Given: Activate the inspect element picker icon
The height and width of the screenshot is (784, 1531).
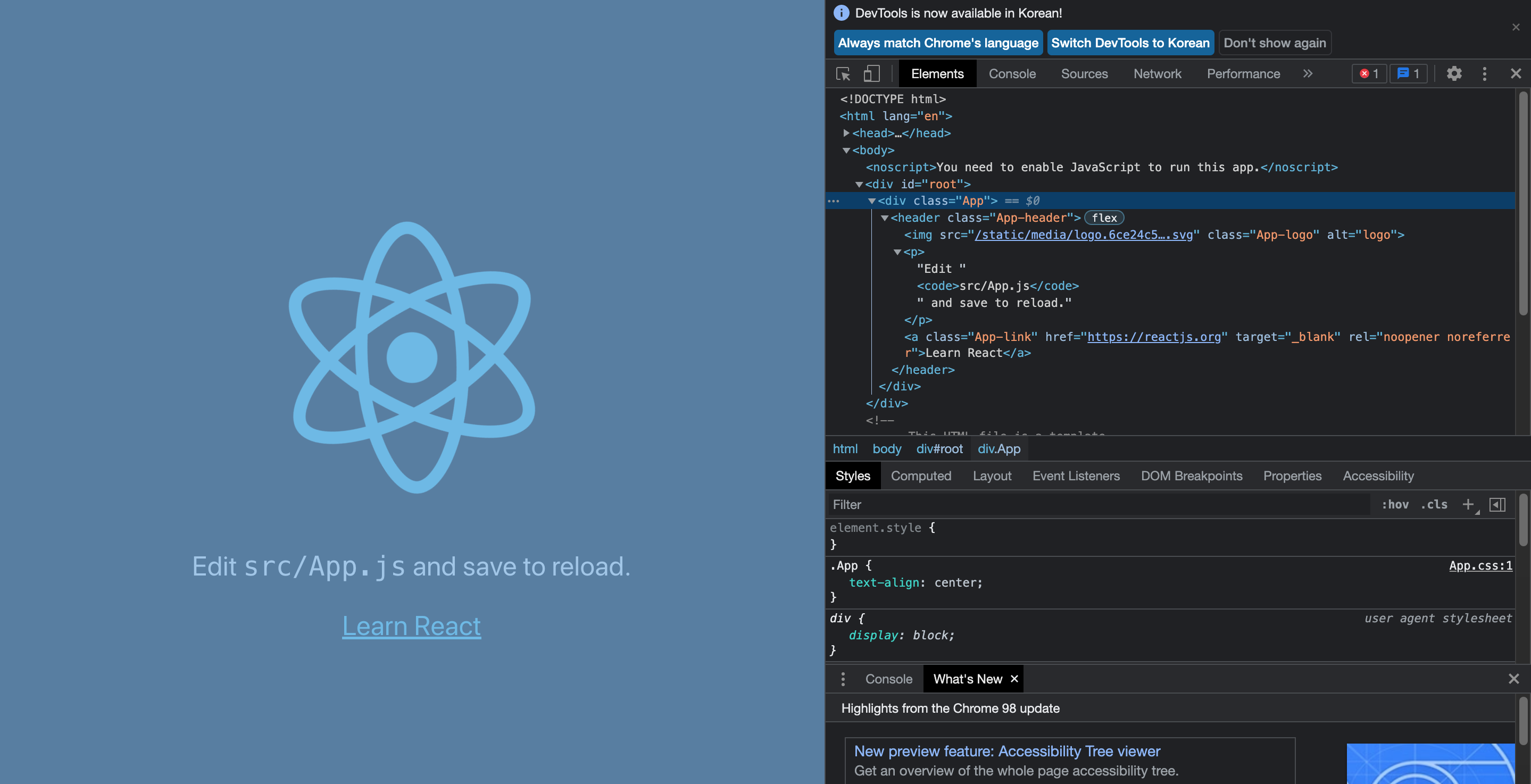Looking at the screenshot, I should pyautogui.click(x=843, y=74).
